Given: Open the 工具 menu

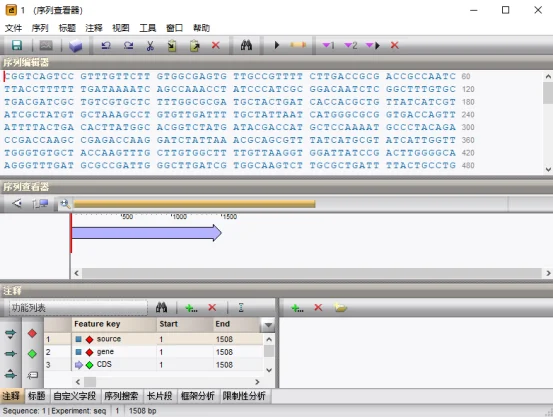Looking at the screenshot, I should [147, 28].
